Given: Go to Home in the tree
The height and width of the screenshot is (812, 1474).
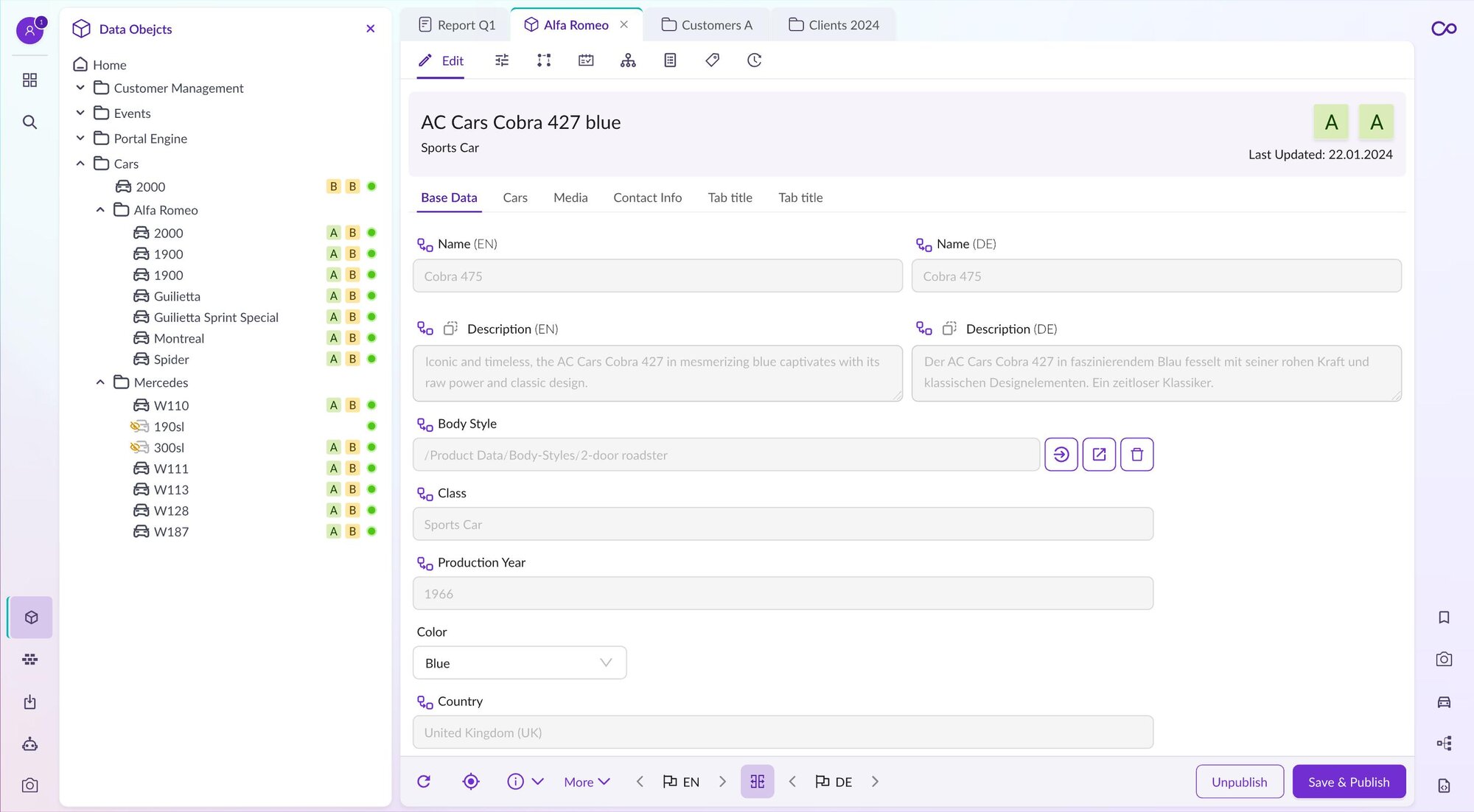Looking at the screenshot, I should pyautogui.click(x=100, y=65).
